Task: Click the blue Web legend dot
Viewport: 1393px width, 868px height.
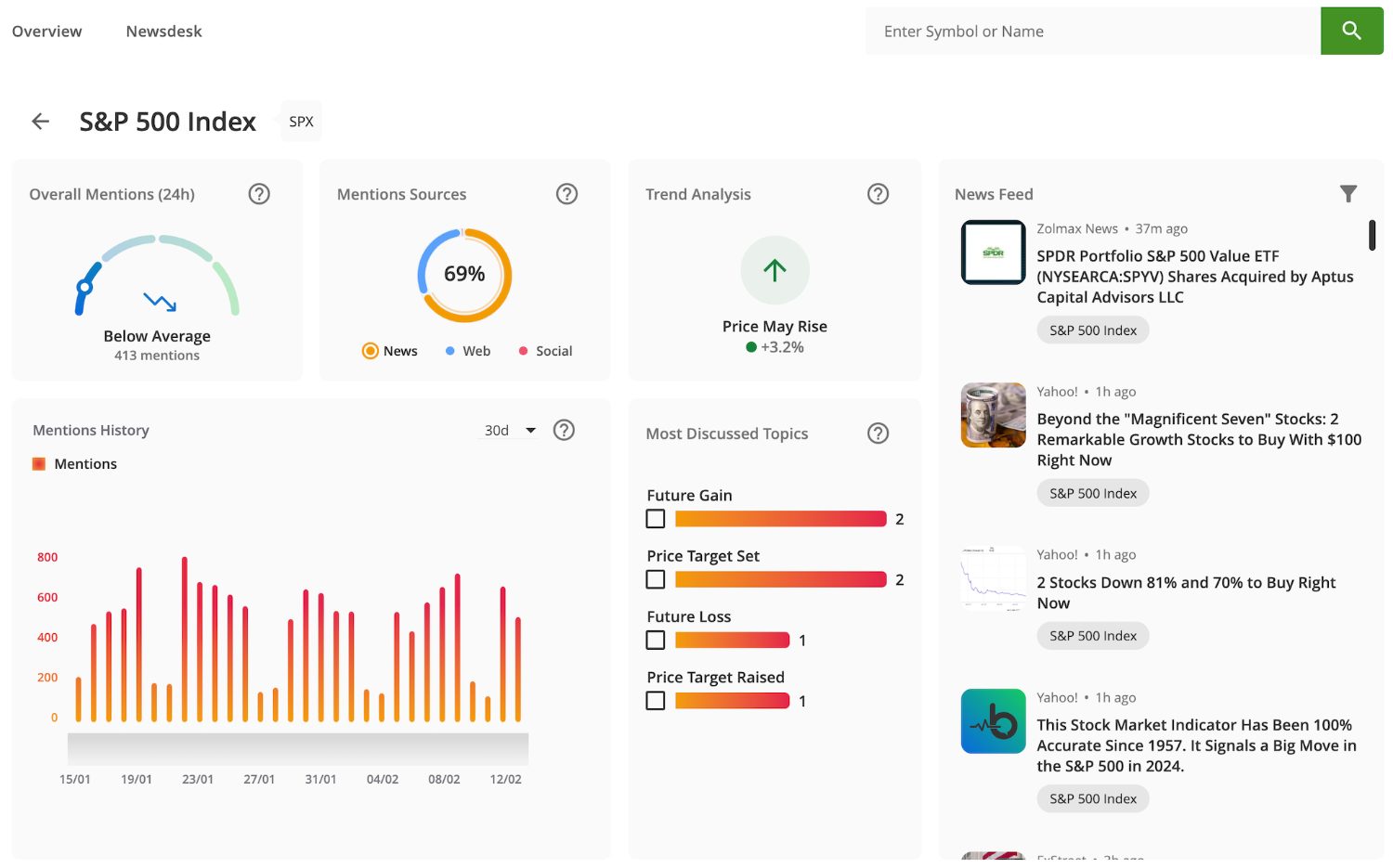Action: 449,351
